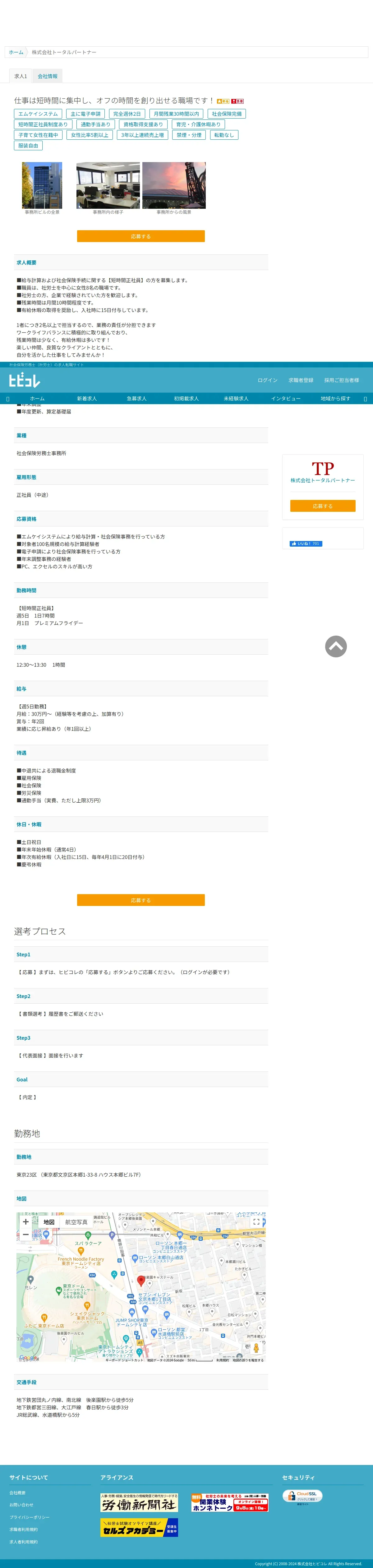
Task: Select the 女性比率5割以上 tag
Action: 90,135
